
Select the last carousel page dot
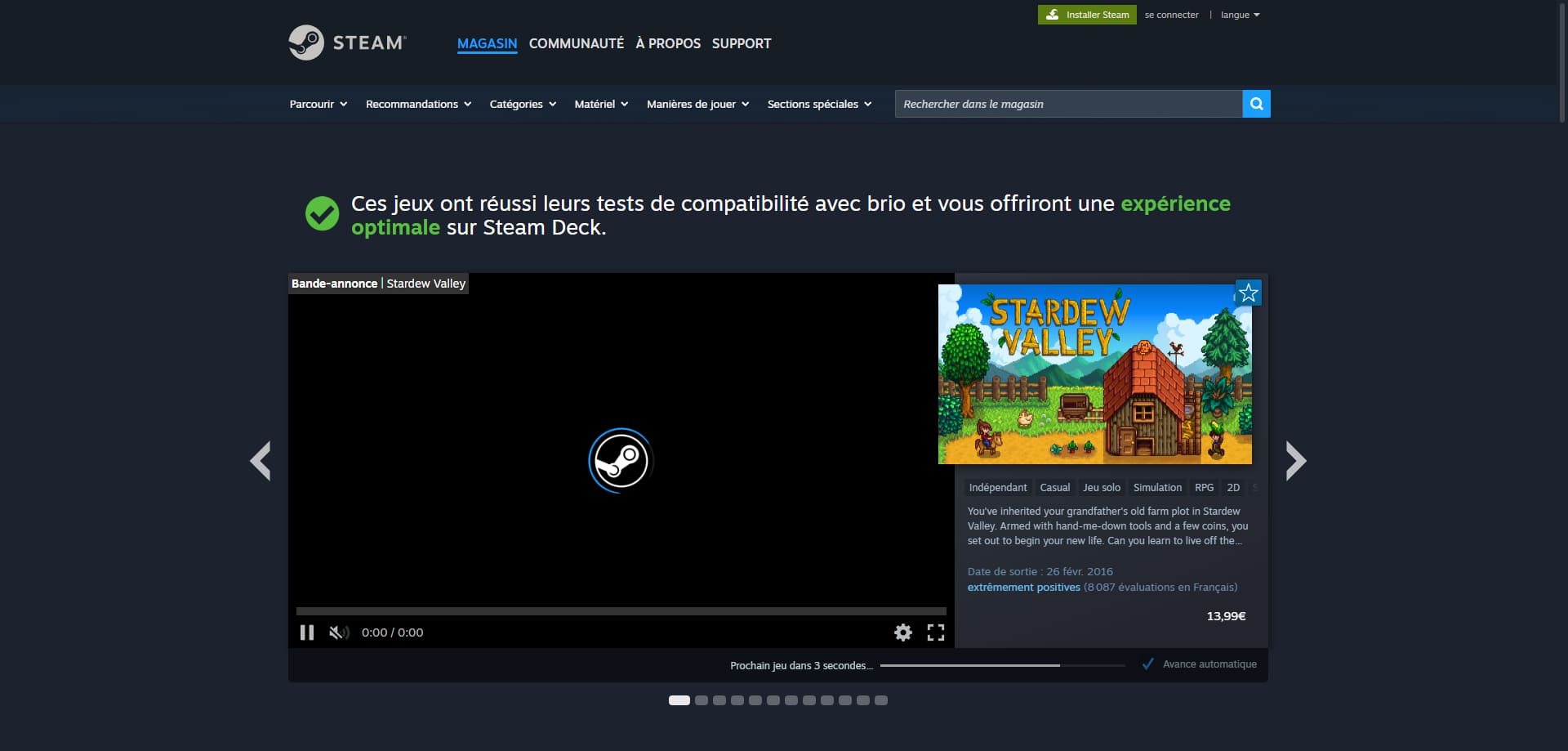tap(881, 700)
